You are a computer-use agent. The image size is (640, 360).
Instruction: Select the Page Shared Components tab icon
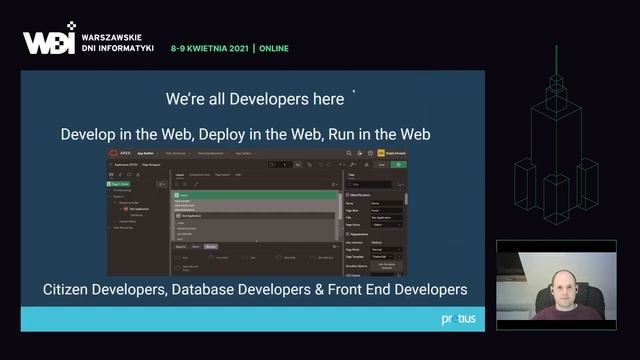(138, 174)
